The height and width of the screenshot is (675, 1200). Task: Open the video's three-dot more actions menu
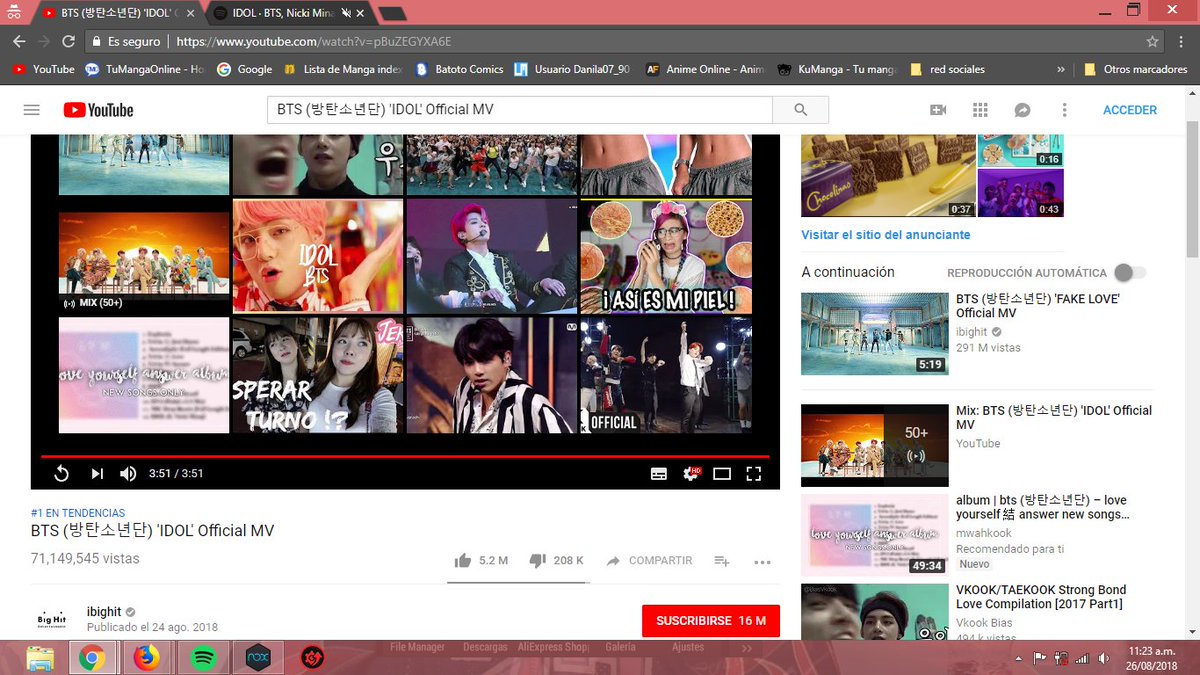pos(762,562)
